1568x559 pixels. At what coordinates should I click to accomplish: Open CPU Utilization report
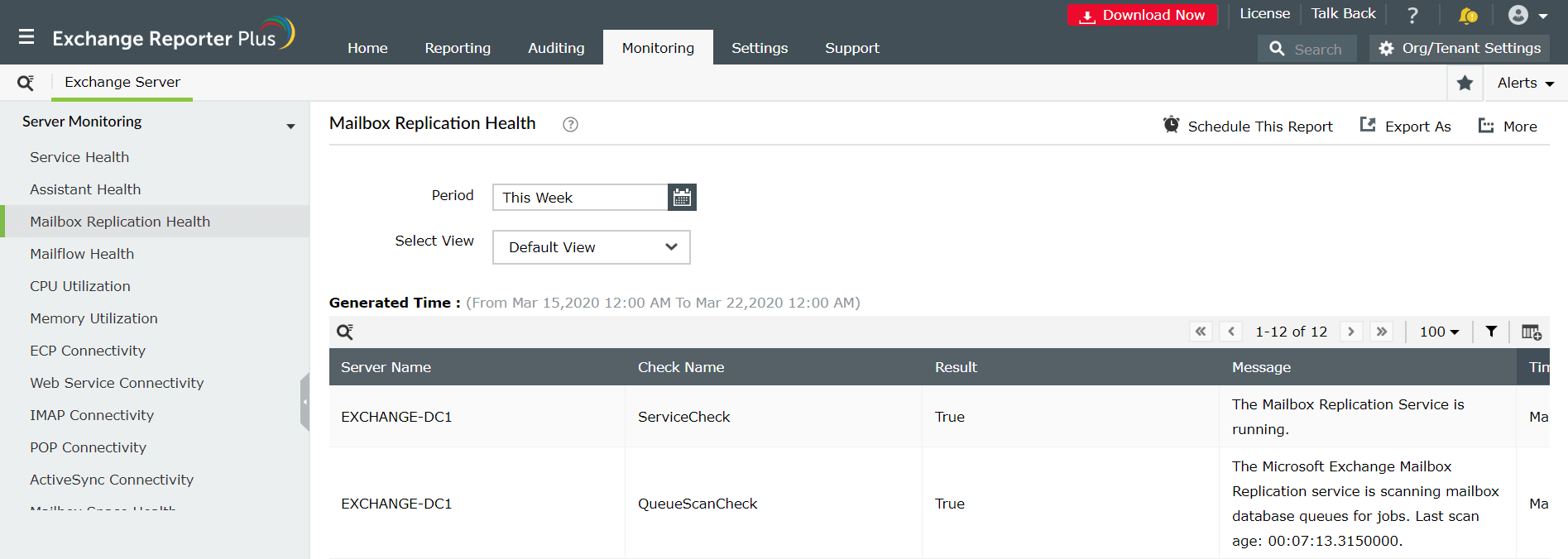pos(80,286)
